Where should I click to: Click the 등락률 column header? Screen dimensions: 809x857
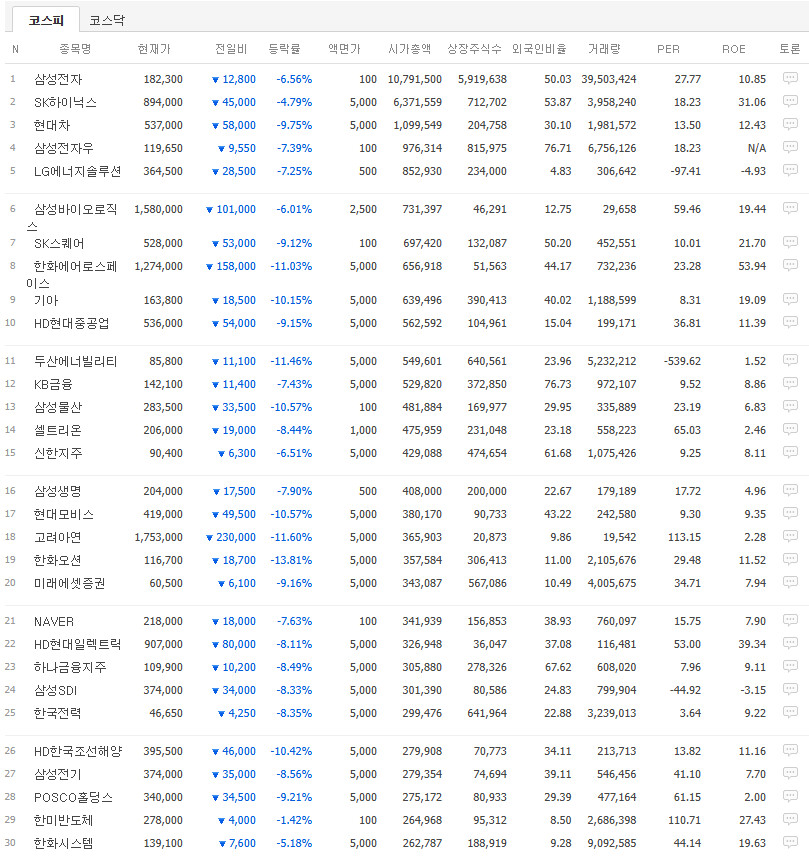[284, 49]
